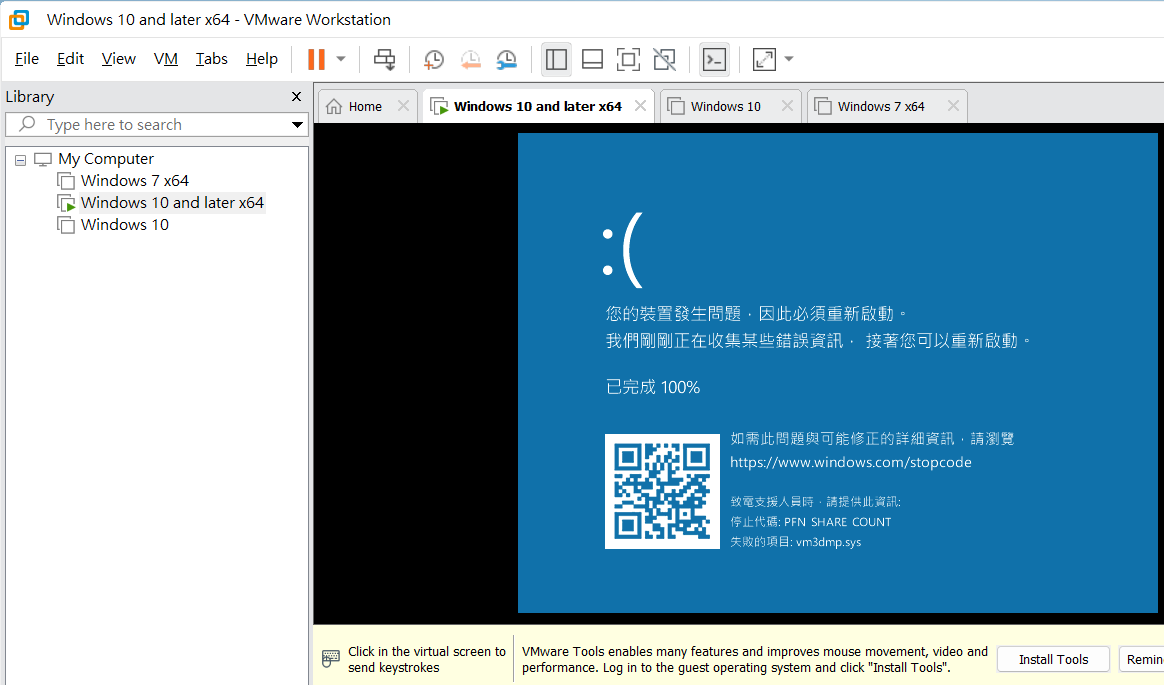Close the Home tab

pyautogui.click(x=403, y=106)
